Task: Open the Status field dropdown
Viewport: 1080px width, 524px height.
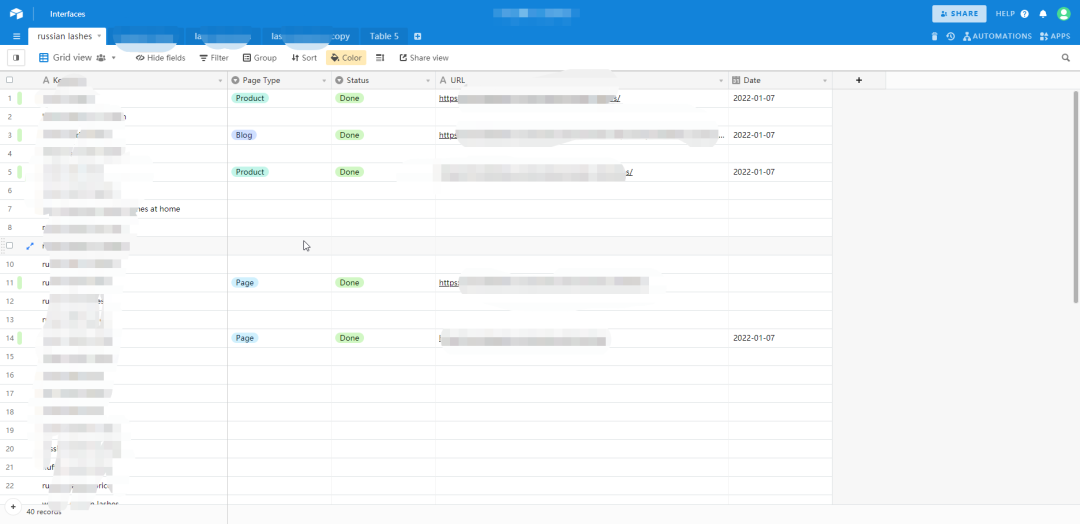Action: click(428, 81)
